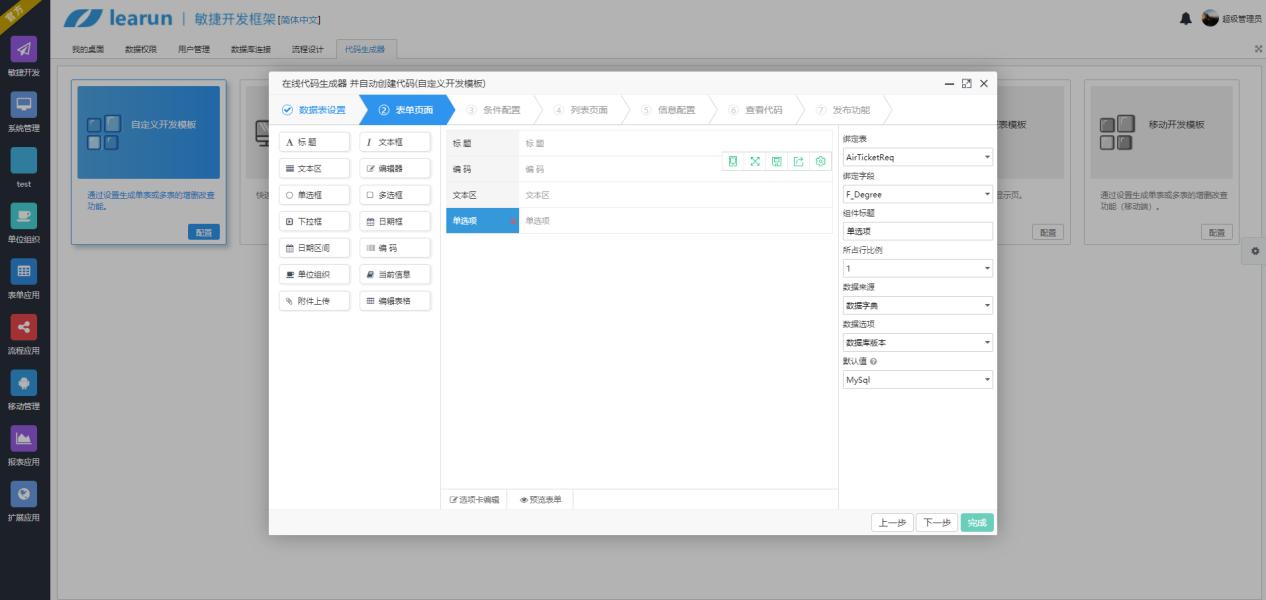
Task: Switch to the 流程设计 tab
Action: (x=307, y=49)
